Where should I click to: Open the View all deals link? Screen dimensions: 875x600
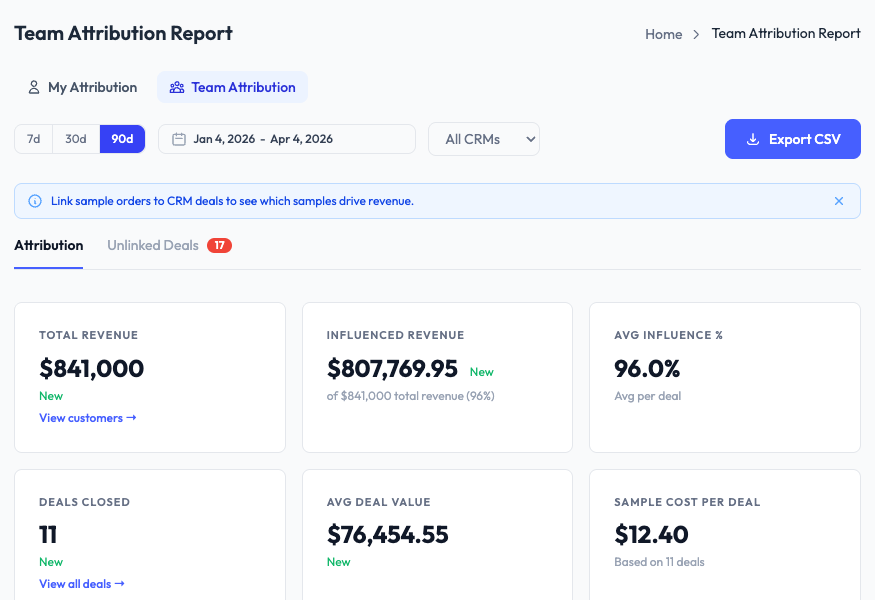81,583
